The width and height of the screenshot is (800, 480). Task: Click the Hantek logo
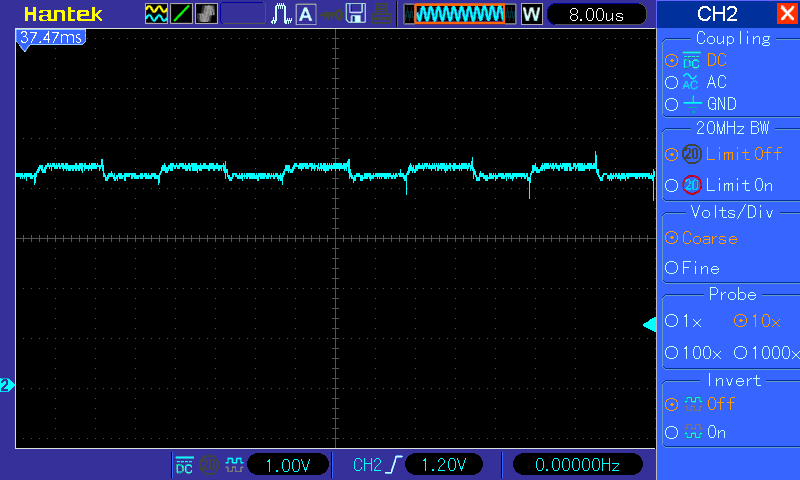coord(63,14)
